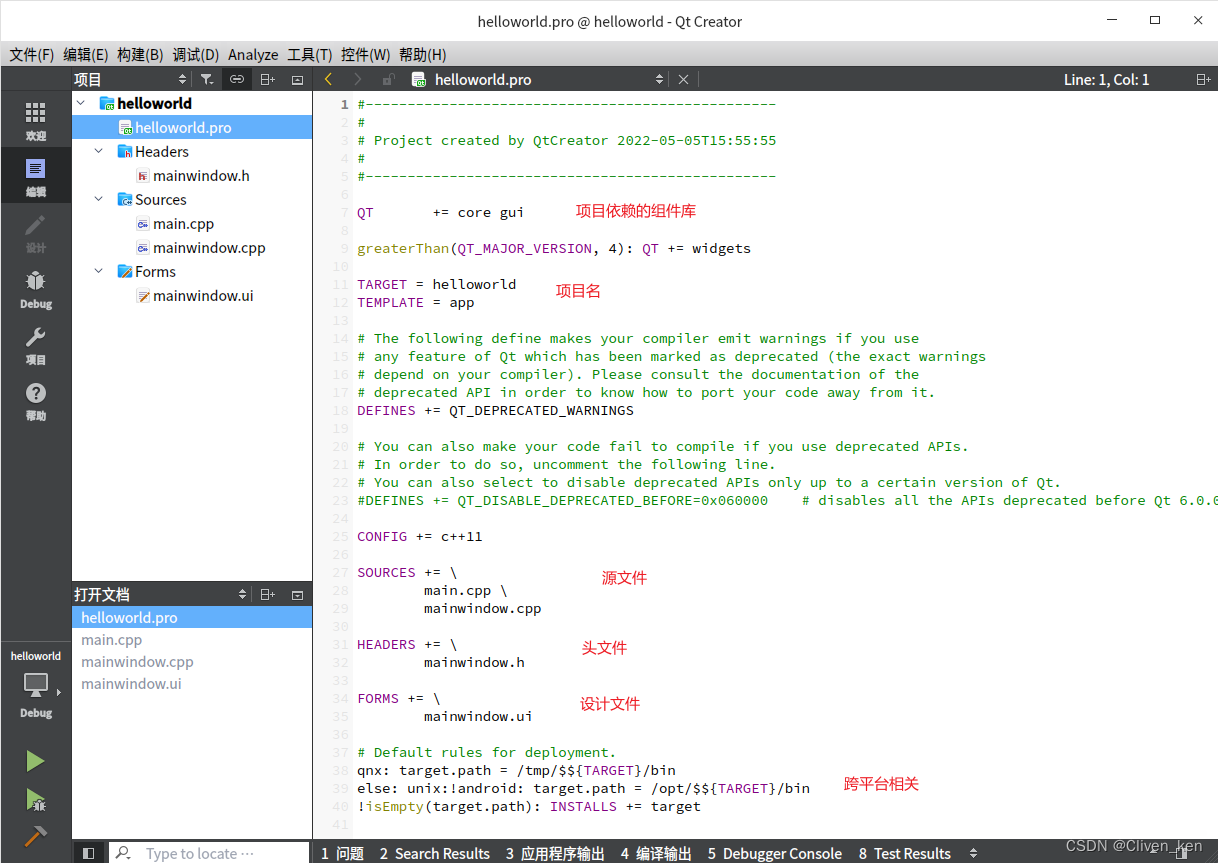Open the Design (设计) mode
The image size is (1218, 863).
(x=35, y=233)
